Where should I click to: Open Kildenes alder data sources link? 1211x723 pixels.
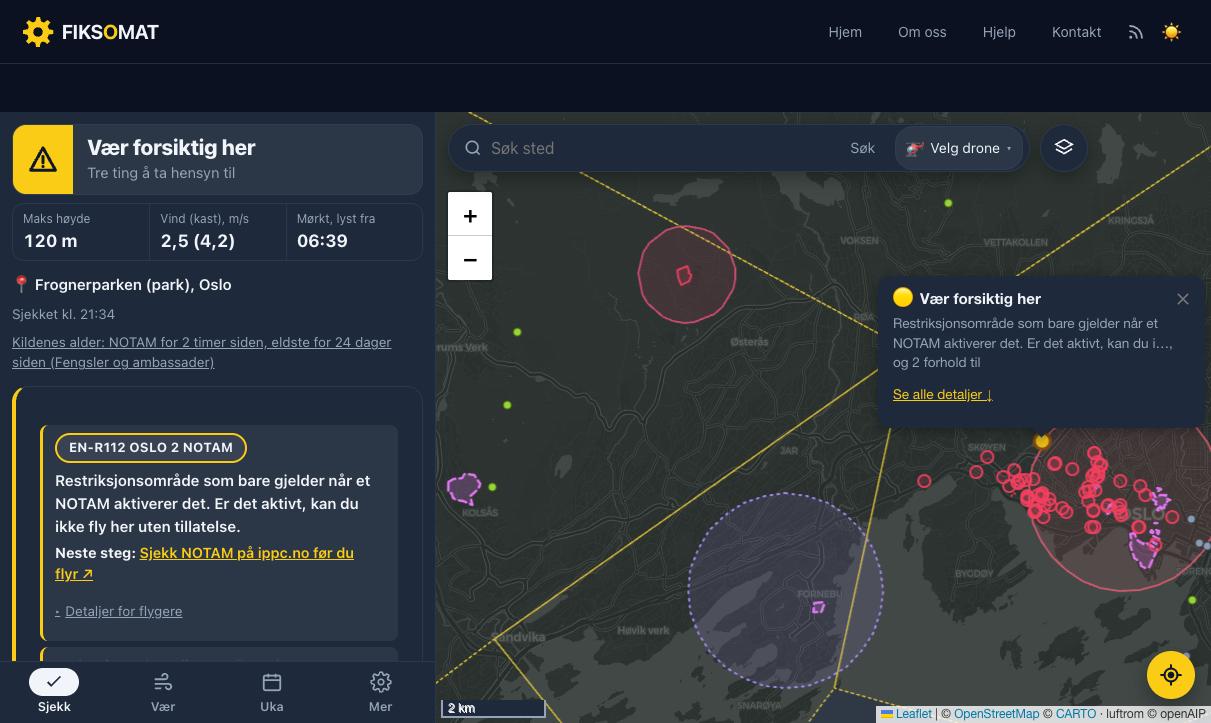(202, 352)
